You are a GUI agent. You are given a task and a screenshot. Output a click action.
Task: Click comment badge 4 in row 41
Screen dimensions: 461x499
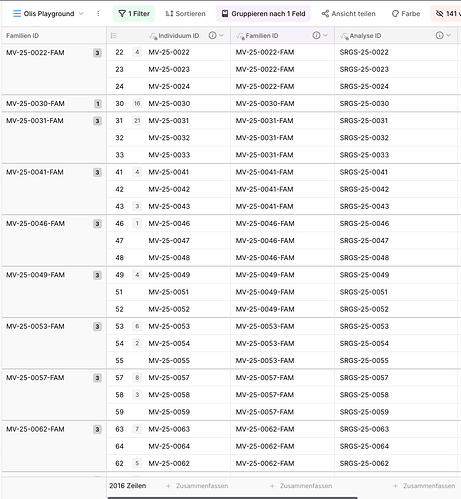[x=137, y=172]
